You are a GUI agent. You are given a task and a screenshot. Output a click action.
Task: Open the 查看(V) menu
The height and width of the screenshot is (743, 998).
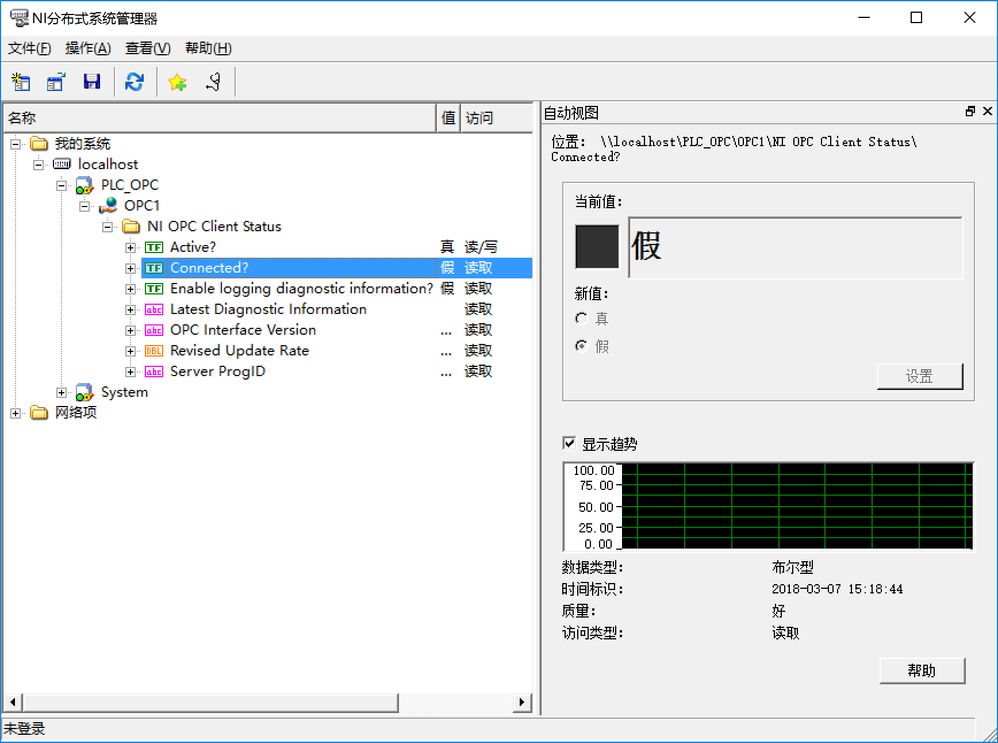click(148, 48)
